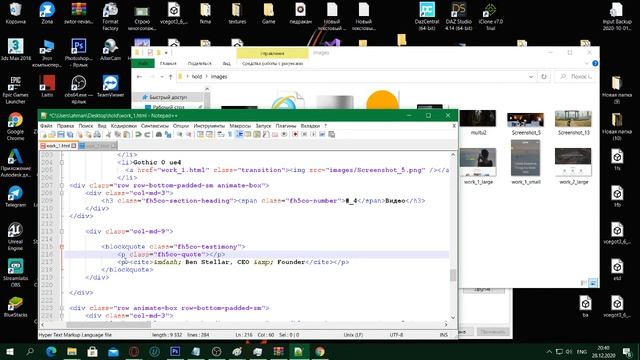The height and width of the screenshot is (360, 640).
Task: Click the Explorer search field
Action: pos(575,77)
